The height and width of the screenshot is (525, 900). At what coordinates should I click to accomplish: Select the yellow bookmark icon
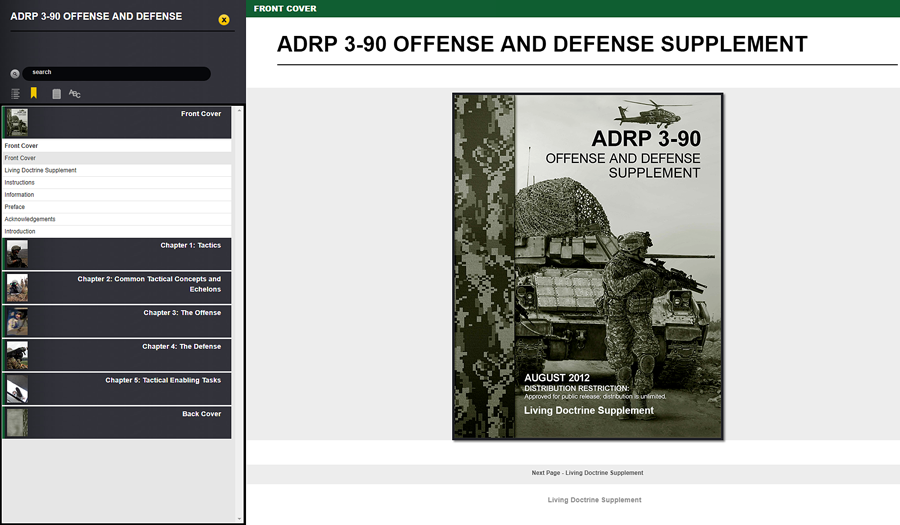34,93
